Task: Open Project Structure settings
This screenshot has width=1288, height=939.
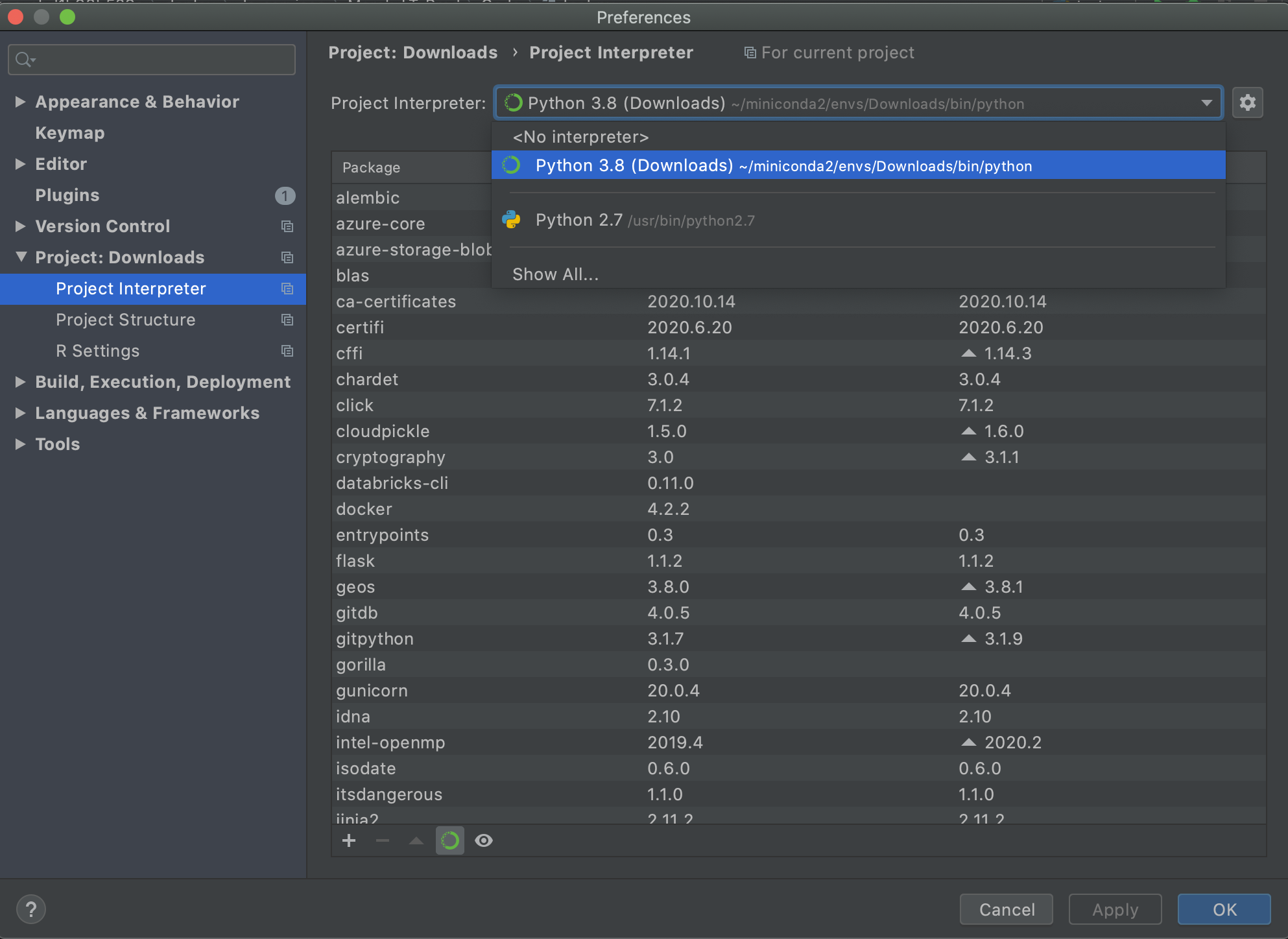Action: (125, 320)
